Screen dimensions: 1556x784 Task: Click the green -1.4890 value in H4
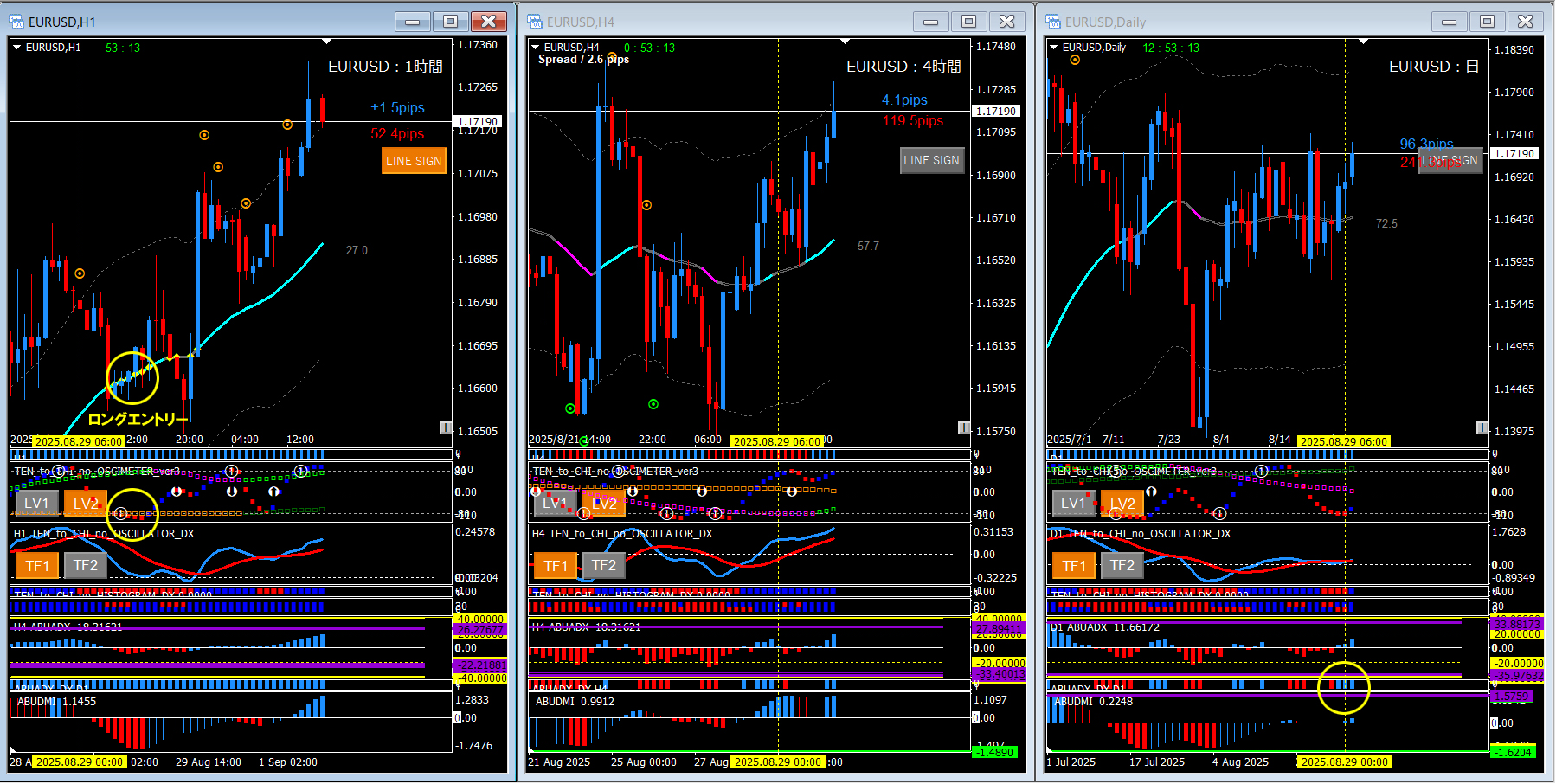click(x=995, y=752)
